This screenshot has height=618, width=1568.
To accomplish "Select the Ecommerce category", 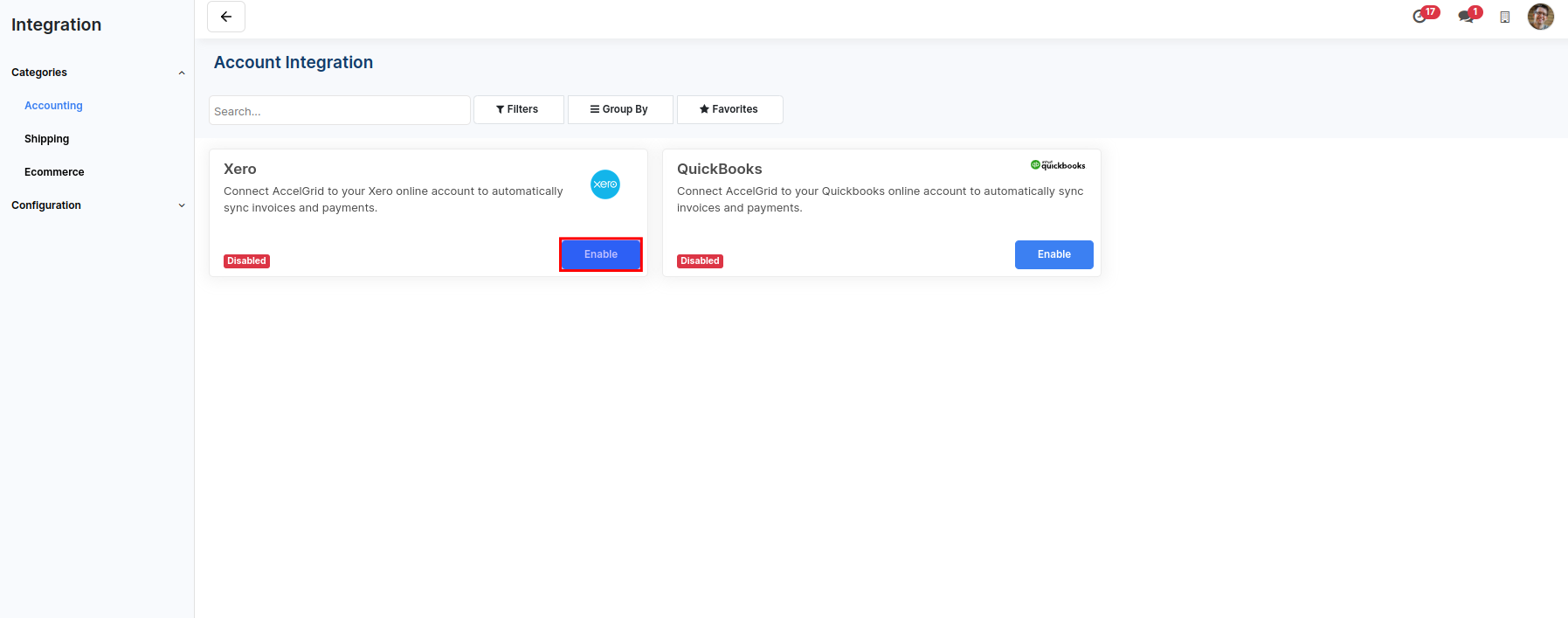I will point(54,172).
